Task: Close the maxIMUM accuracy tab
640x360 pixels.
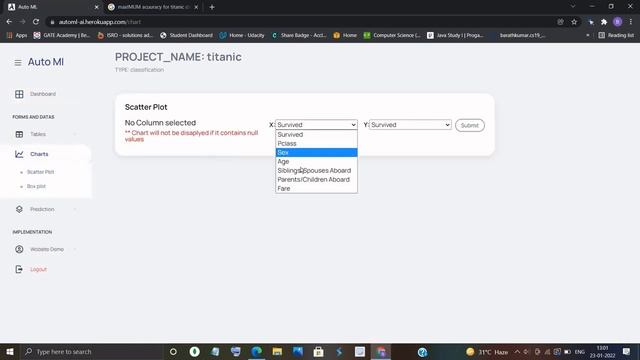Action: 196,7
